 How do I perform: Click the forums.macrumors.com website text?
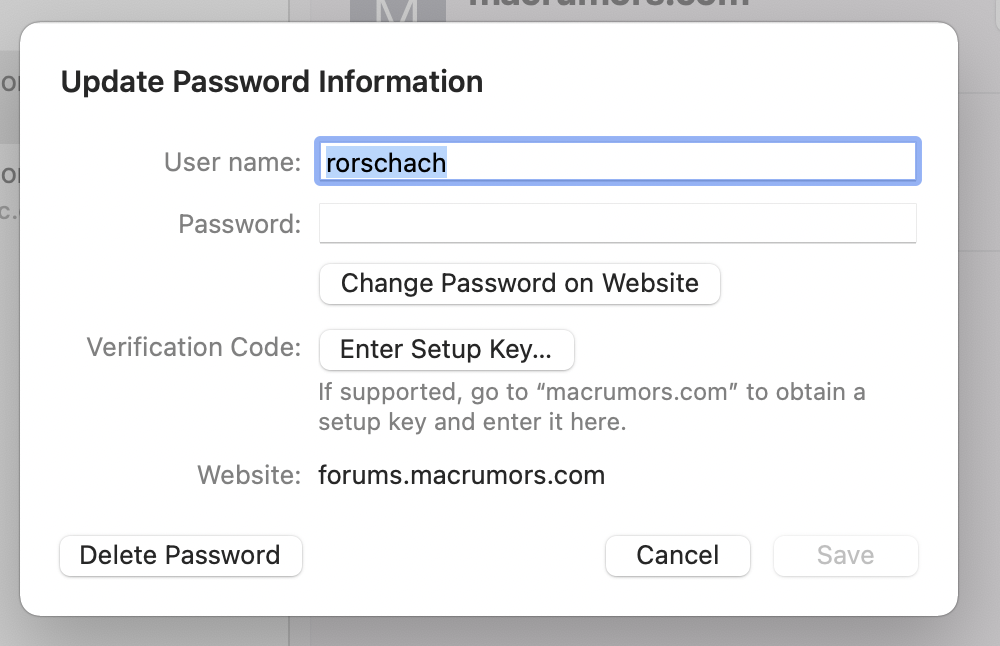(461, 474)
